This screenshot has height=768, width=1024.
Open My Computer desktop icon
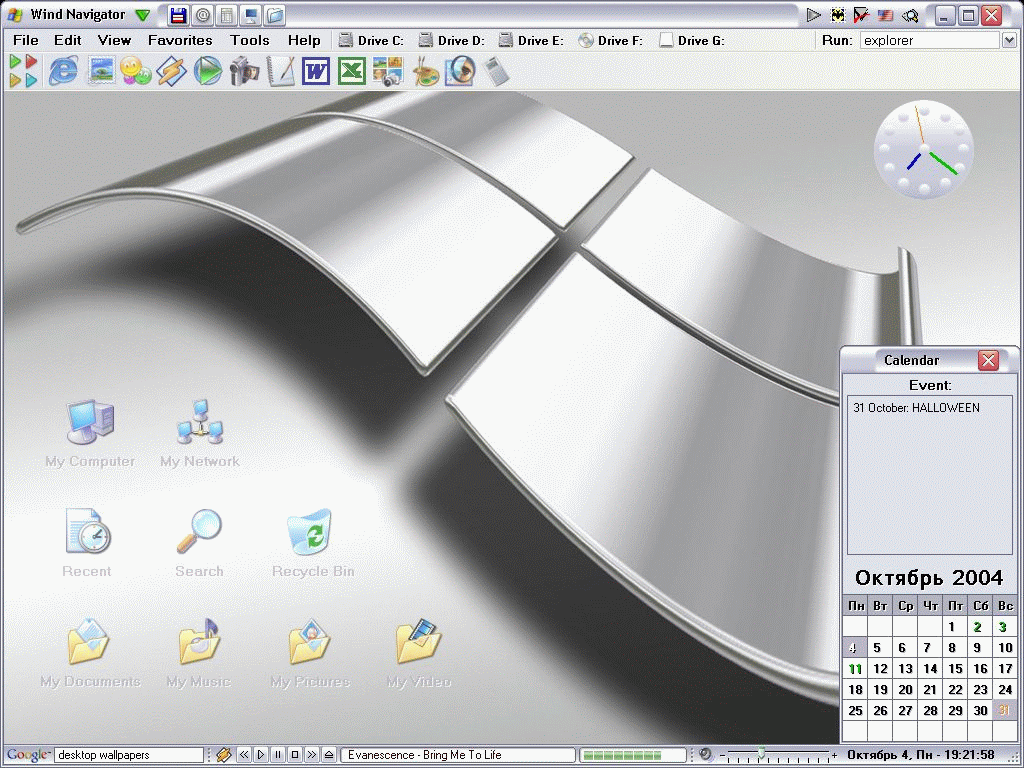90,434
